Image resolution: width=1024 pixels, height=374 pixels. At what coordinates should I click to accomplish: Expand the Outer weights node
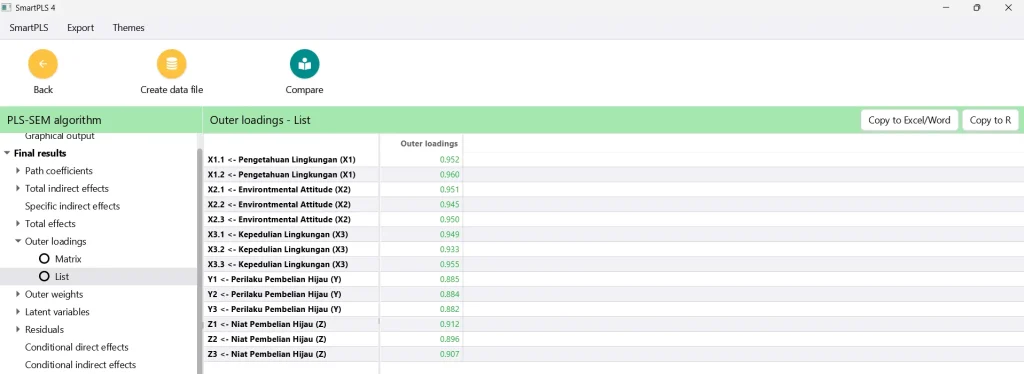click(18, 294)
